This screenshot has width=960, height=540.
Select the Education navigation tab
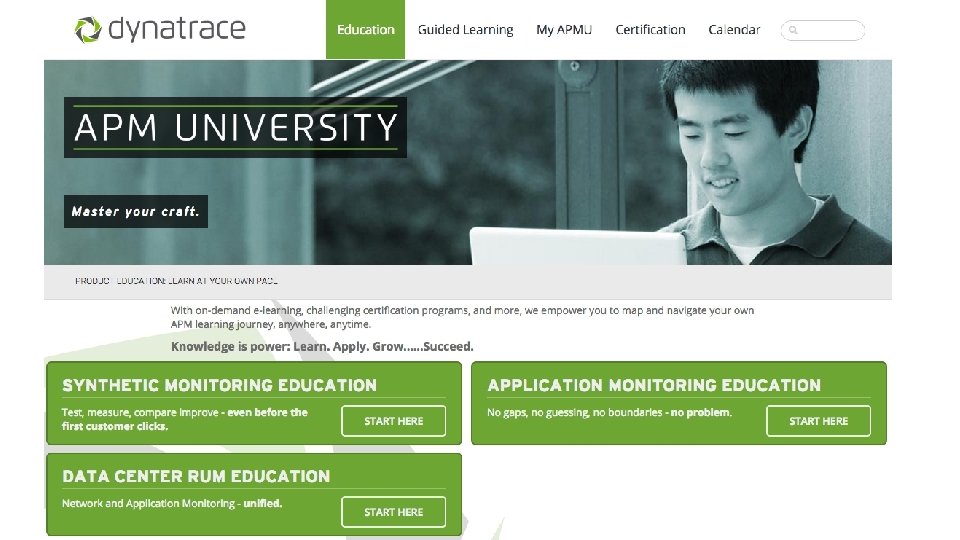point(366,29)
